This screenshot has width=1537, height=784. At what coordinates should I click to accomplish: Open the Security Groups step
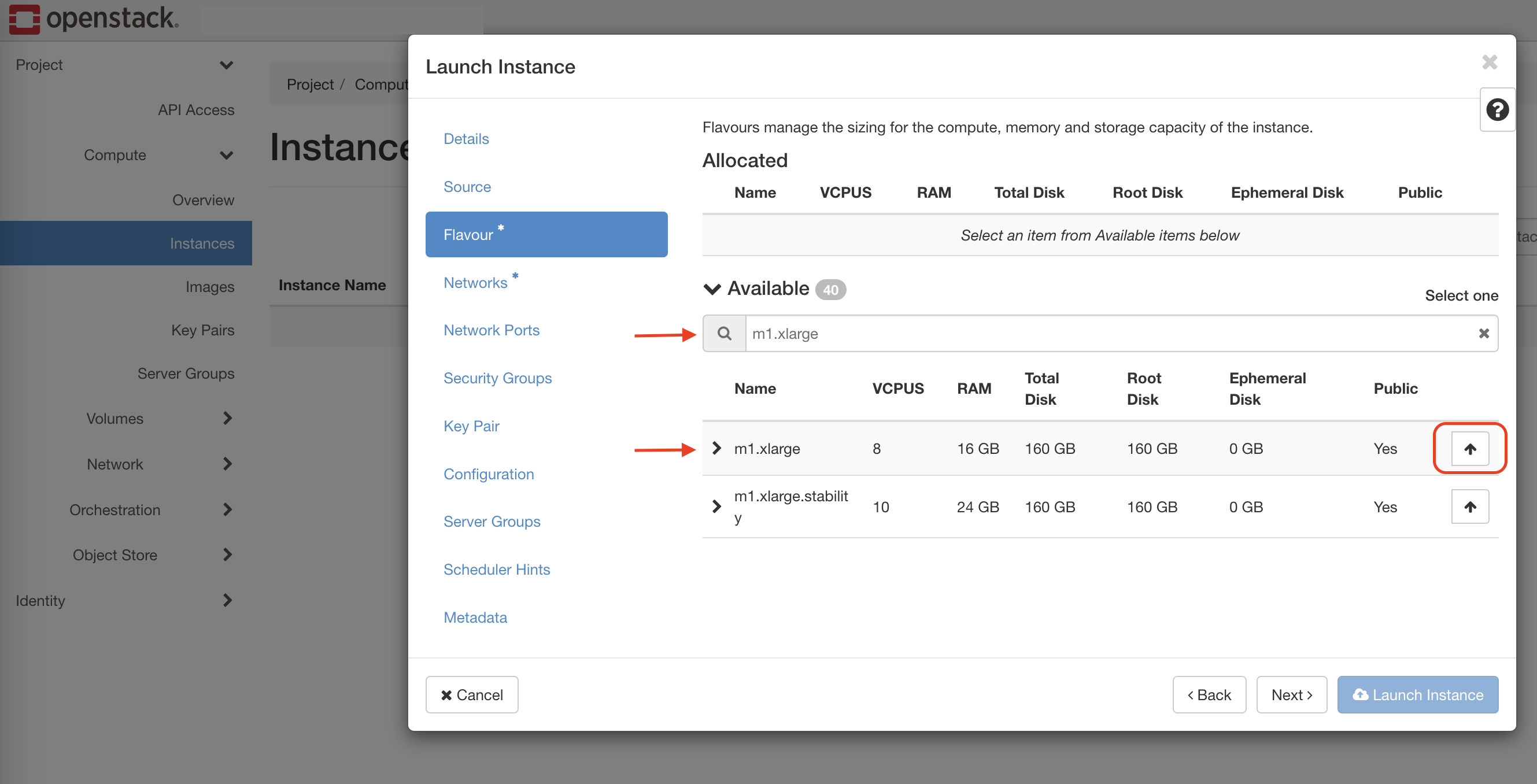click(497, 378)
